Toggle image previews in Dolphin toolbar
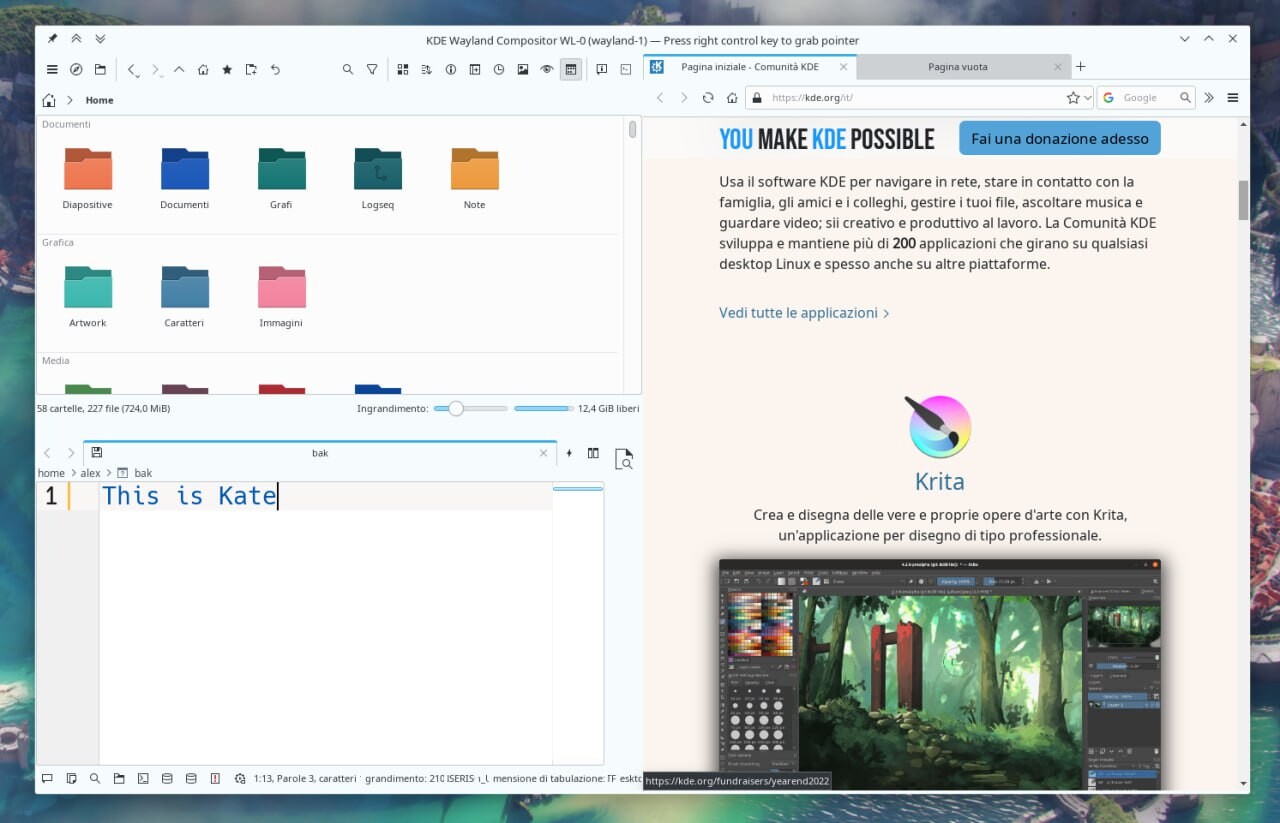Screen dimensions: 1280x823 [523, 70]
